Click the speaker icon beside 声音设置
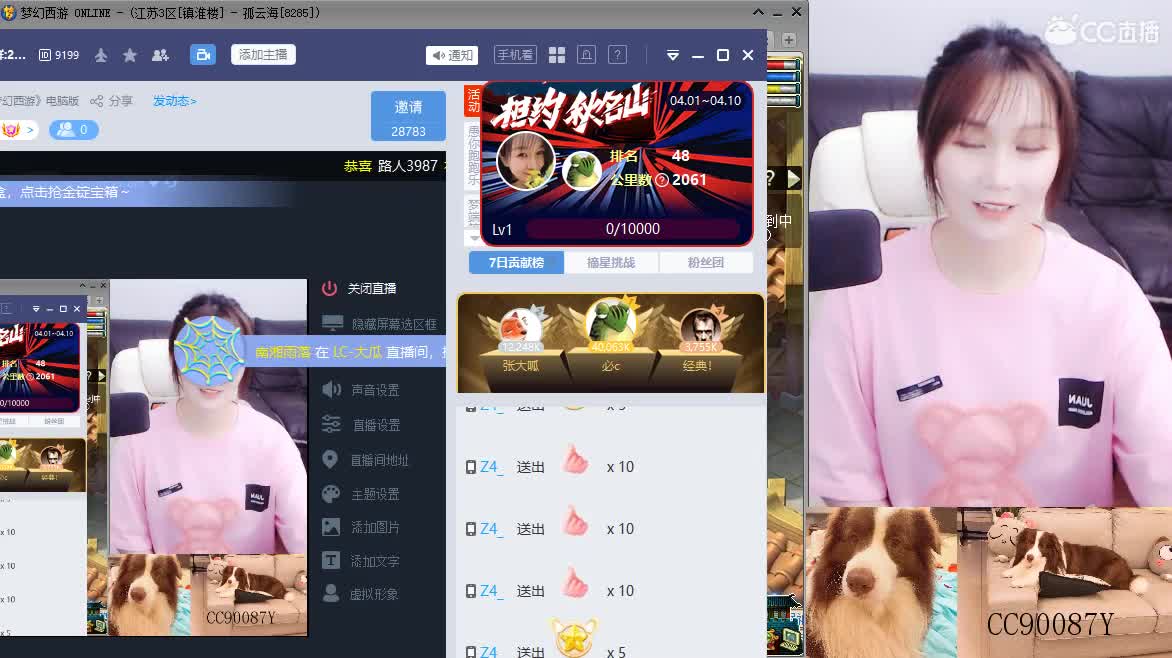This screenshot has width=1172, height=658. pyautogui.click(x=331, y=389)
